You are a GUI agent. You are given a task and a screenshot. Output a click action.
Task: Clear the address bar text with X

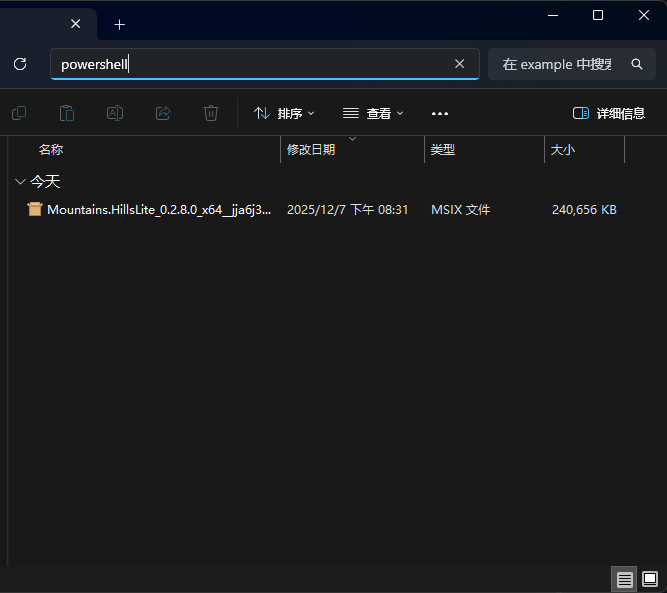point(459,64)
